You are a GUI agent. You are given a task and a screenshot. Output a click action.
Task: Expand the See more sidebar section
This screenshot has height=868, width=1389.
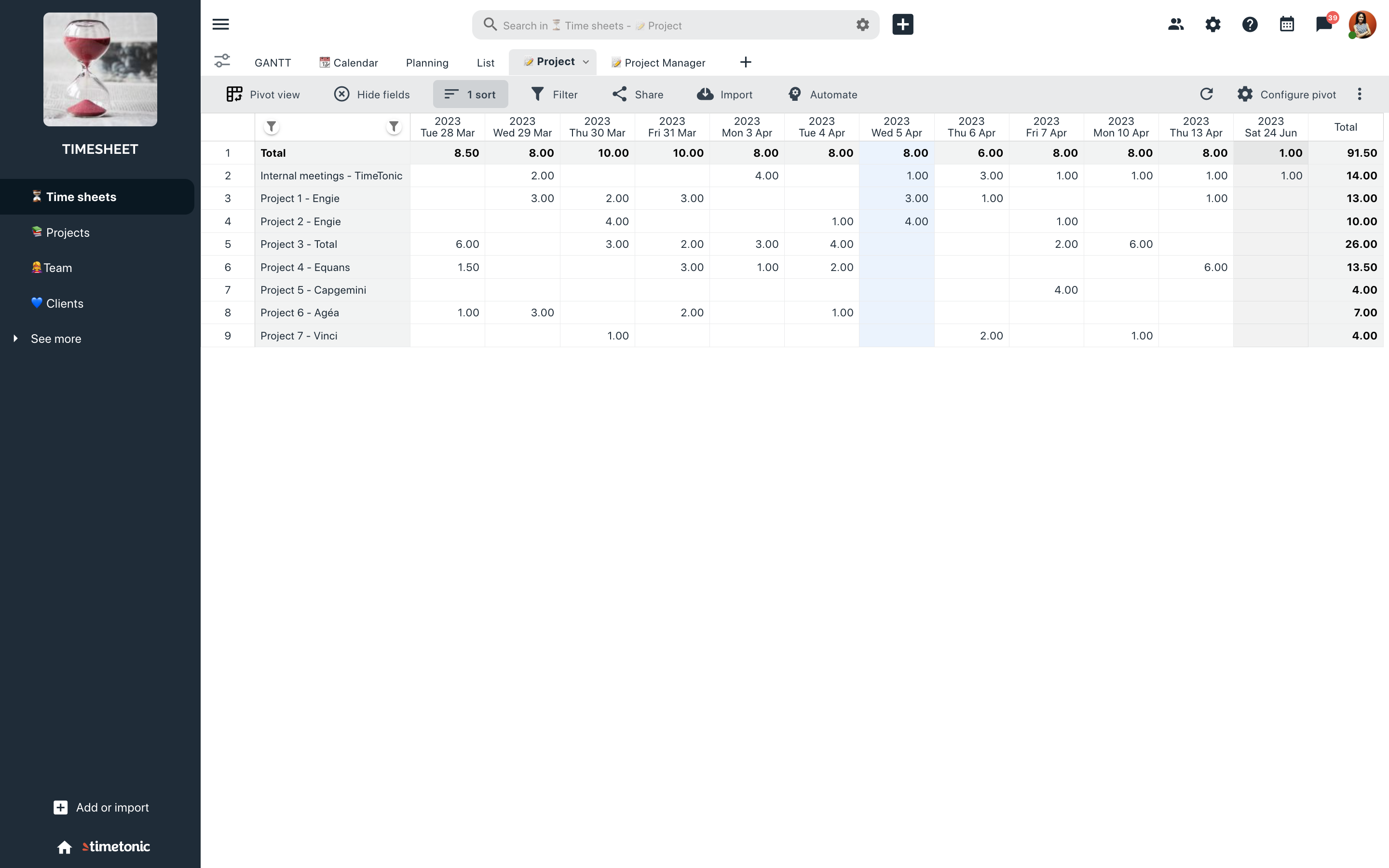[x=15, y=338]
